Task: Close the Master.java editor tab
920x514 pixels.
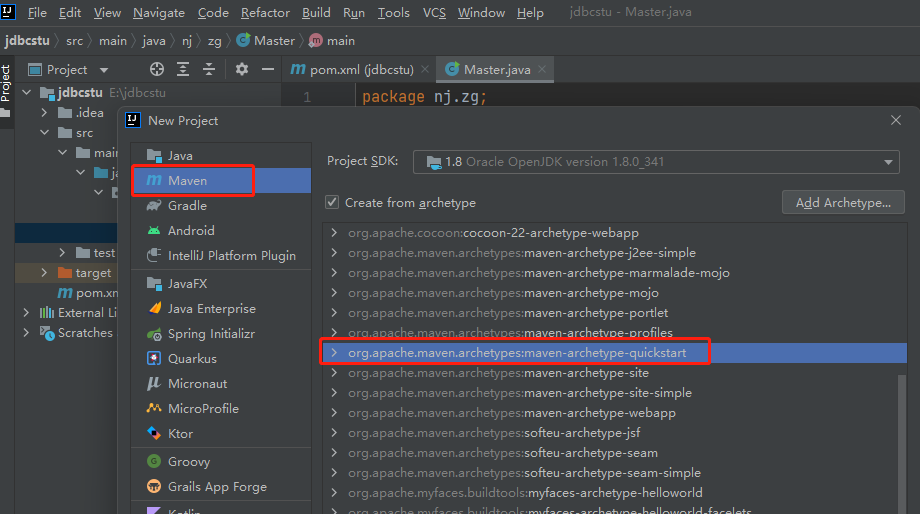Action: click(542, 69)
